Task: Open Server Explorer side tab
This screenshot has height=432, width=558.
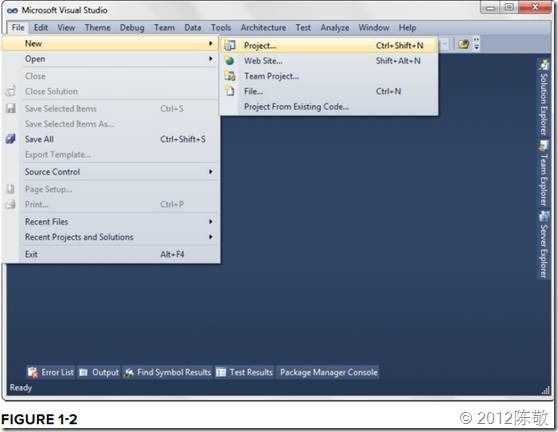Action: (x=543, y=244)
